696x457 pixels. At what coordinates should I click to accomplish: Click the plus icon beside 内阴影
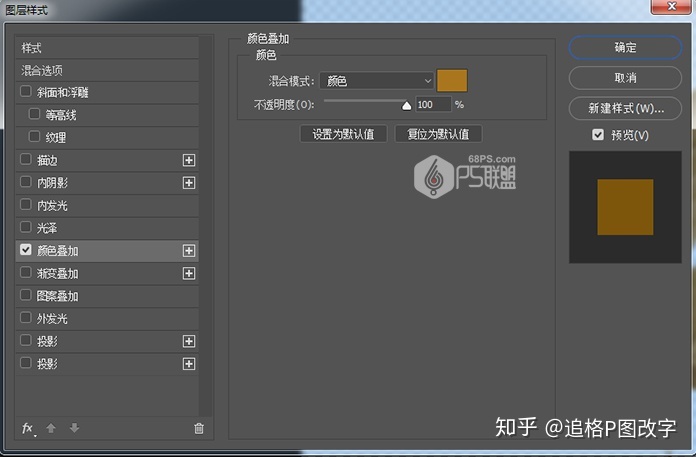point(189,183)
